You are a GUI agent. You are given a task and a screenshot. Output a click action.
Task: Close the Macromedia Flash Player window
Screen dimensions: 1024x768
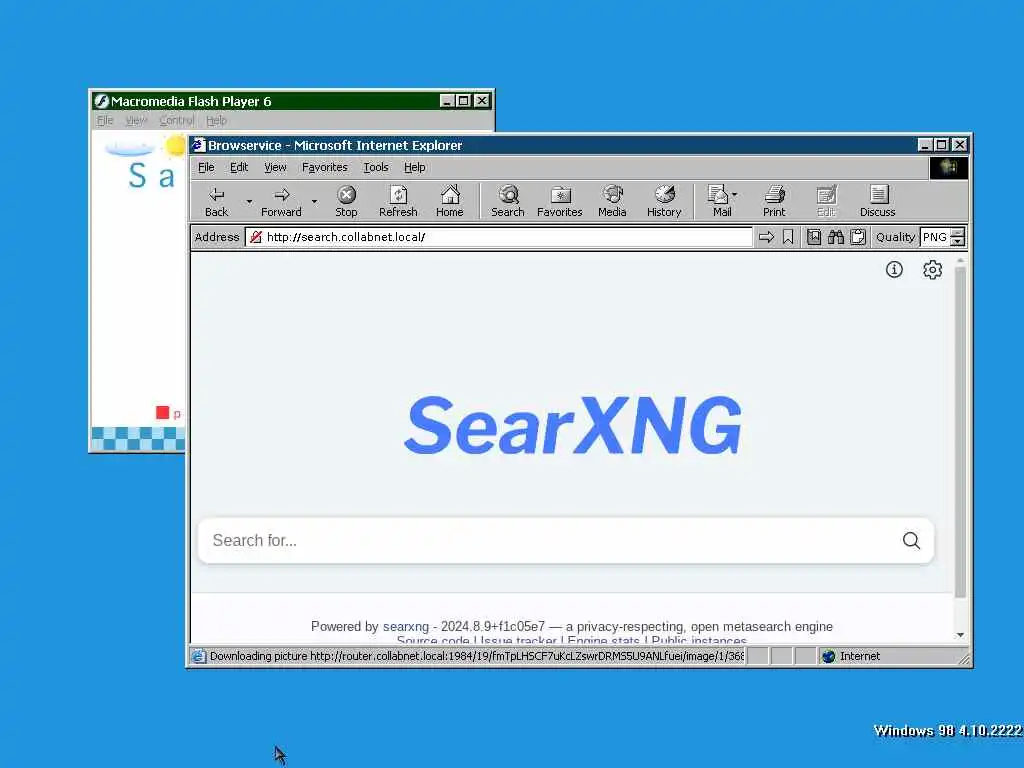pyautogui.click(x=481, y=101)
